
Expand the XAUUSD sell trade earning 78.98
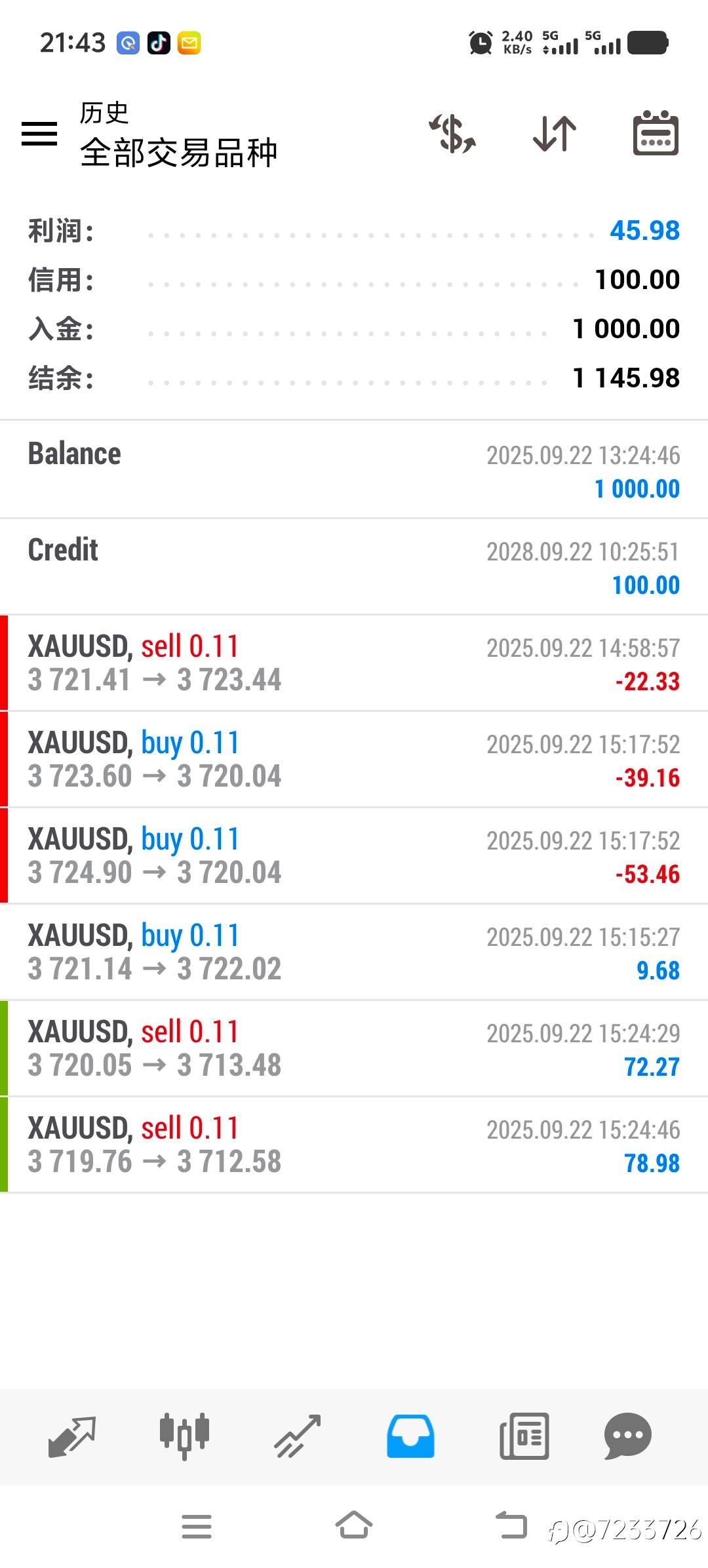click(354, 1145)
